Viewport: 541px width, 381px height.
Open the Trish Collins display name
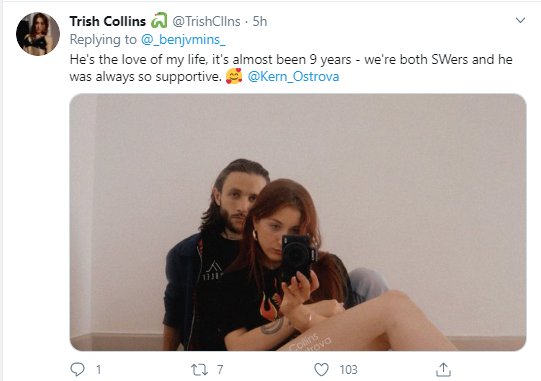(108, 21)
